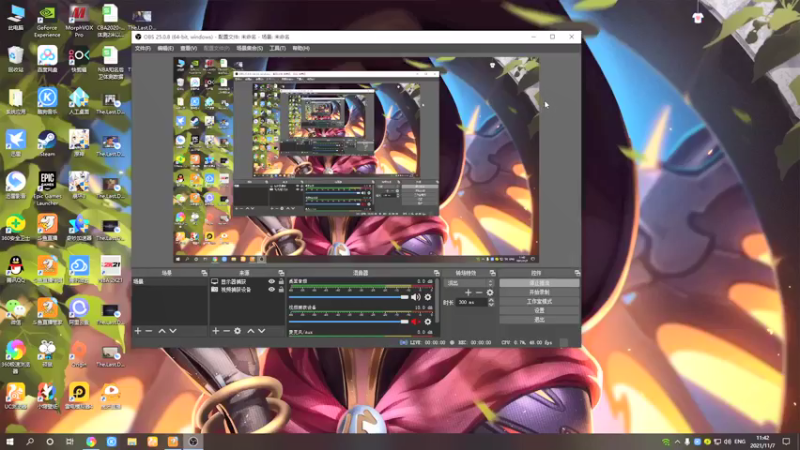Open the Tencent QQ penguin desktop icon

[15, 270]
